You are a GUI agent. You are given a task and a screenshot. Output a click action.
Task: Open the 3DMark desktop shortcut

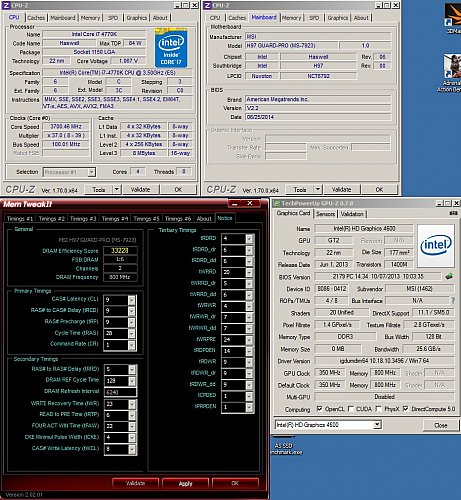(x=453, y=17)
